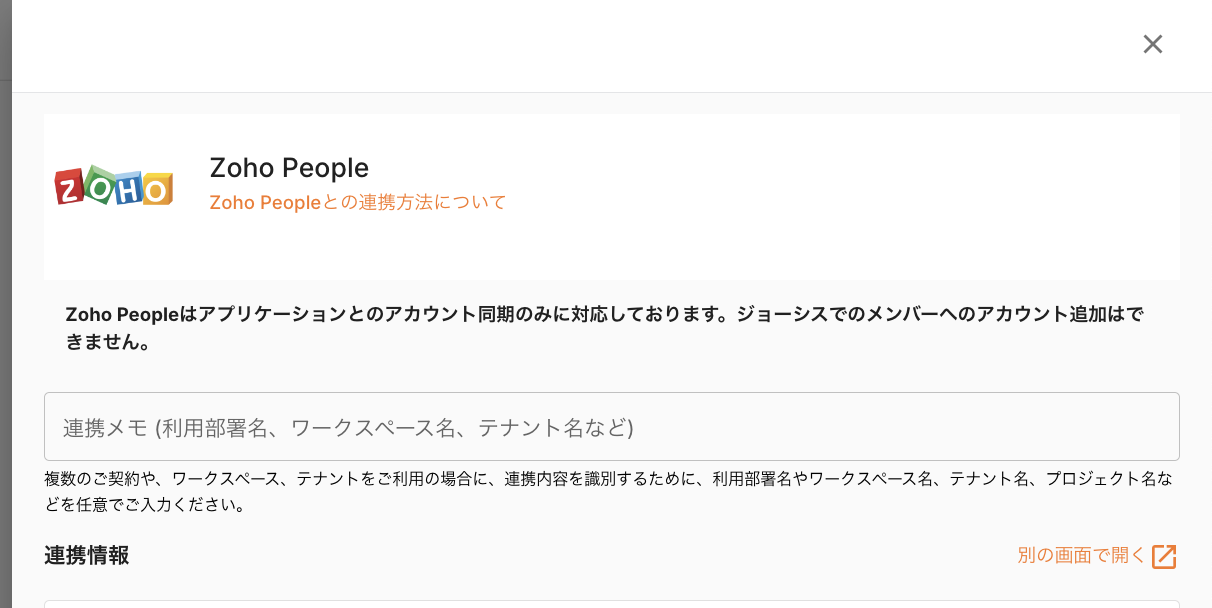Click the blank dialog header bar
This screenshot has width=1212, height=608.
(600, 45)
